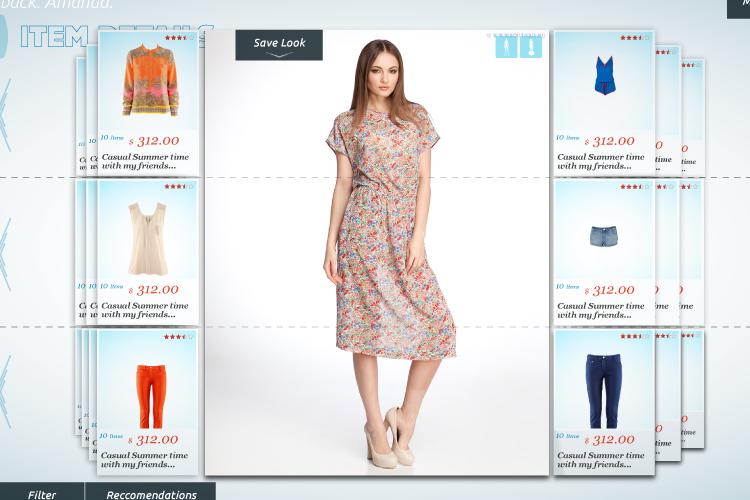Click the $312.00 price on orange sweater card
This screenshot has width=750, height=500.
[154, 141]
